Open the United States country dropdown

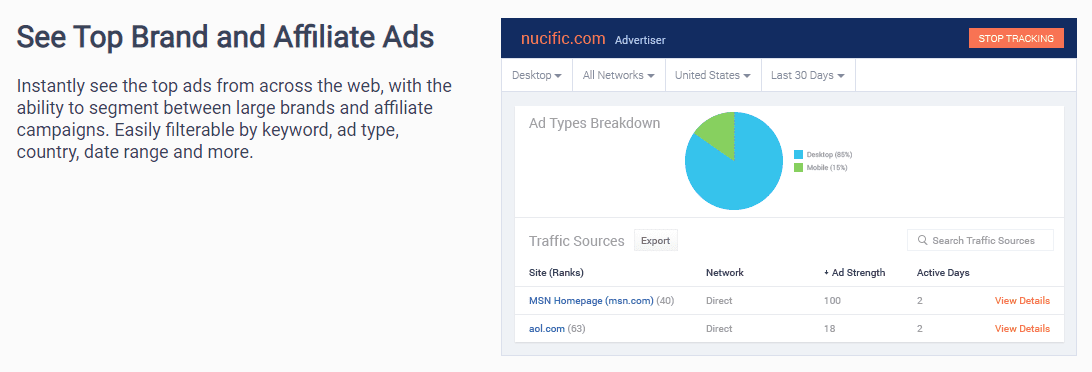pyautogui.click(x=712, y=75)
